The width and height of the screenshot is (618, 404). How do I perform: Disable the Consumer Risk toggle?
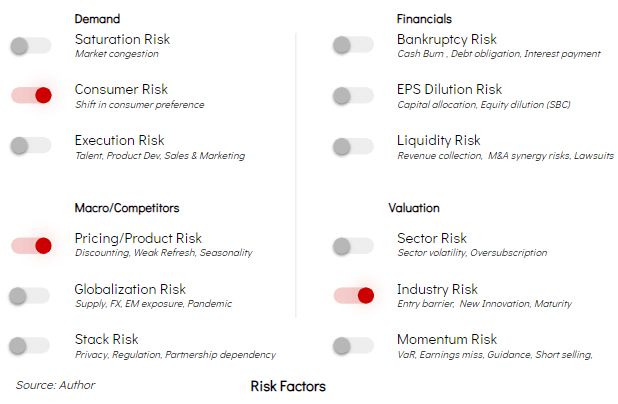(31, 95)
